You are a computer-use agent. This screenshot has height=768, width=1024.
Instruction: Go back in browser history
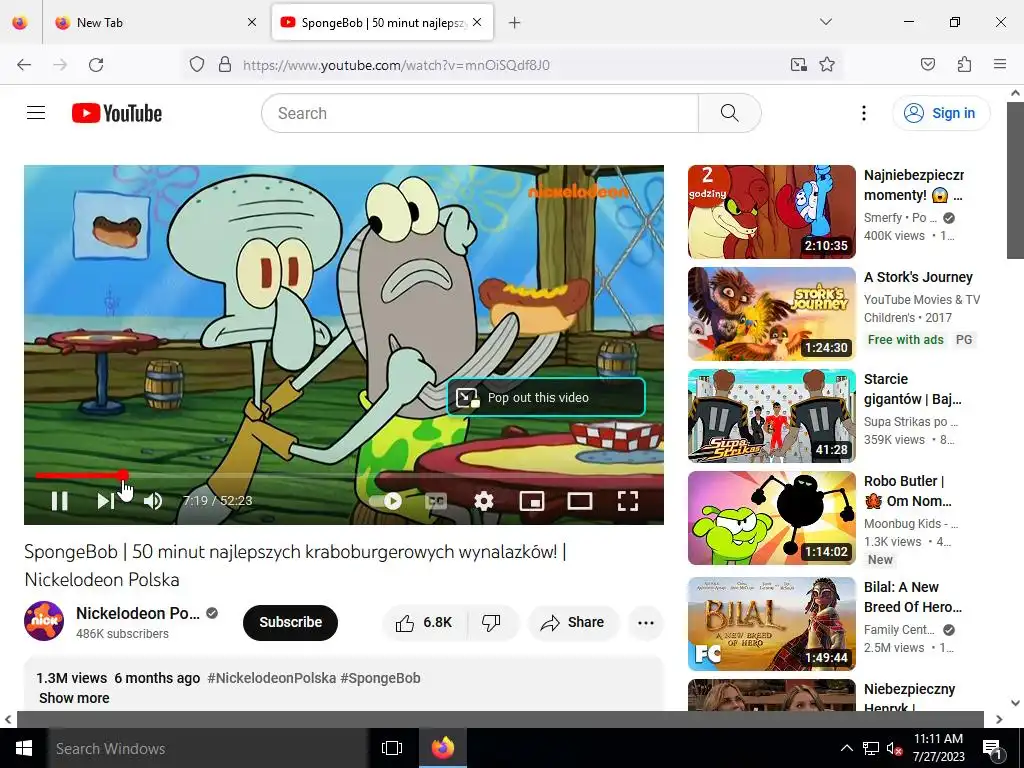24,65
